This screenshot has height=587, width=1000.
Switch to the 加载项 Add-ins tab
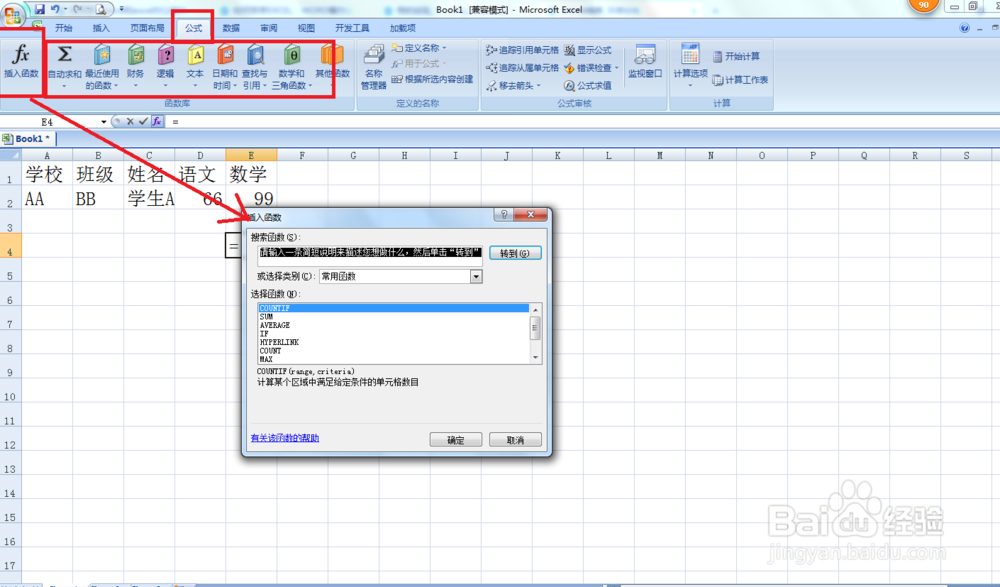[402, 28]
